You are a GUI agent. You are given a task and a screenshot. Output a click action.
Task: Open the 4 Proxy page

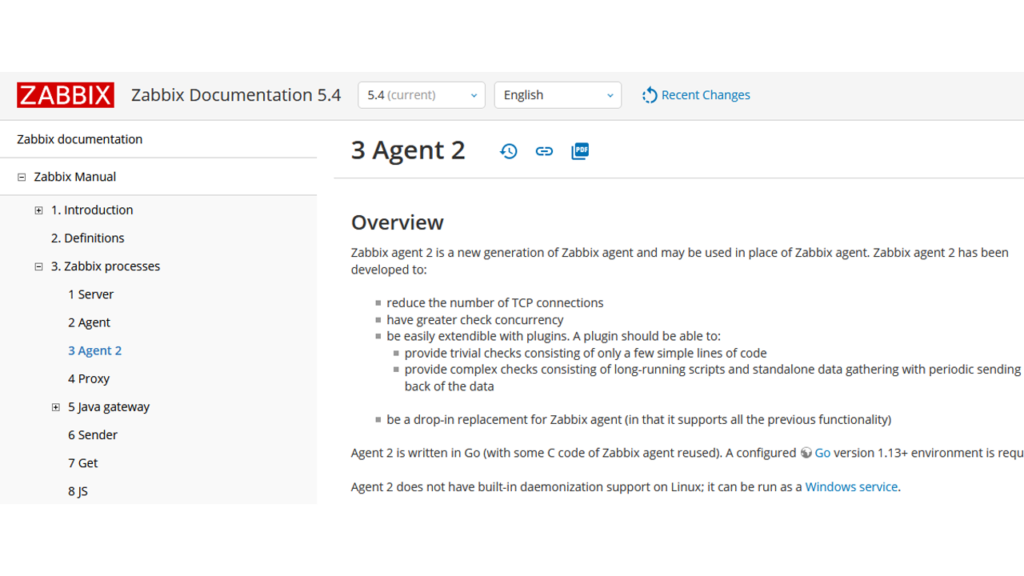88,379
